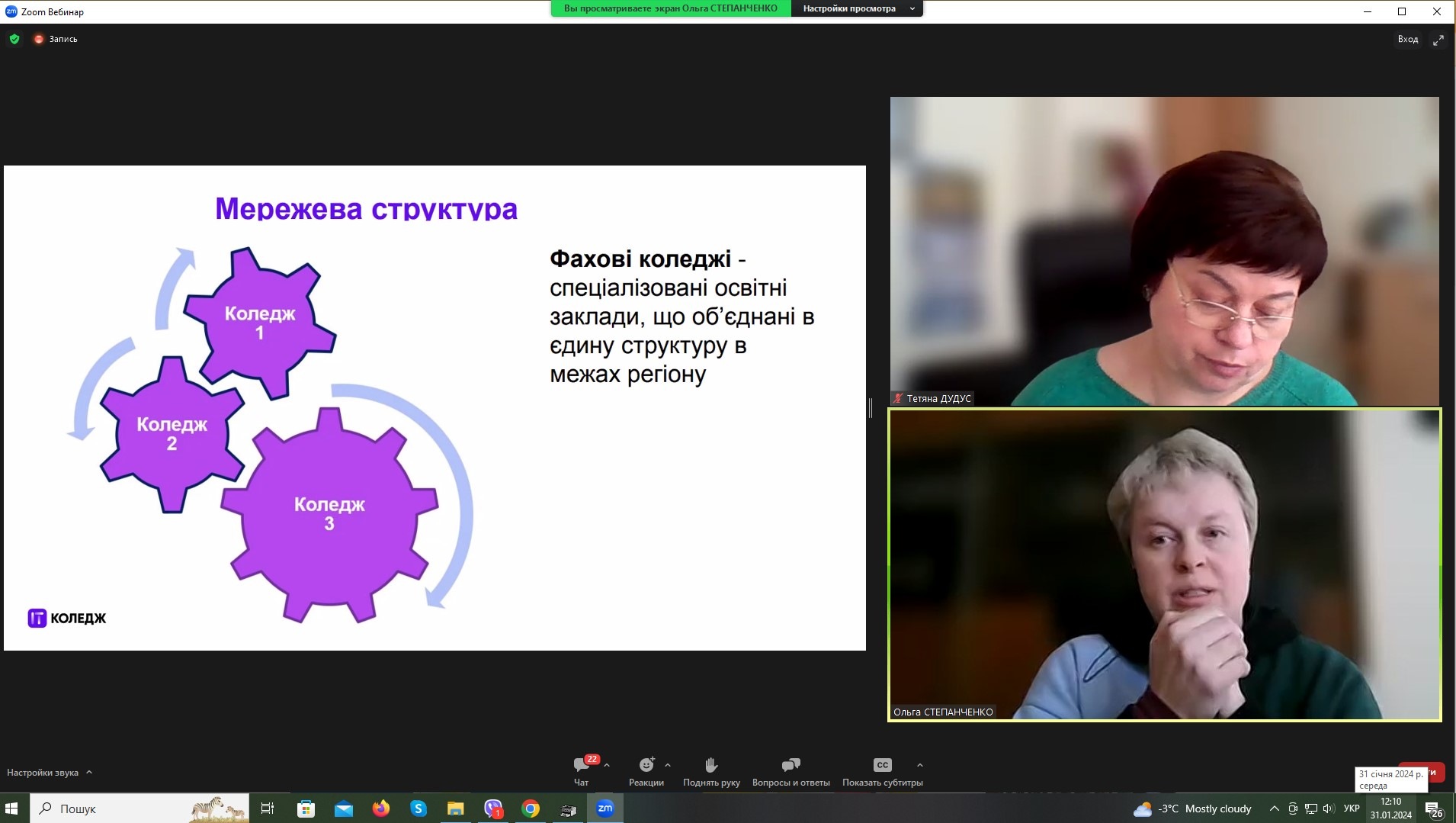Image resolution: width=1456 pixels, height=823 pixels.
Task: Select Тетяна ДУДУС video tile
Action: 1164,251
